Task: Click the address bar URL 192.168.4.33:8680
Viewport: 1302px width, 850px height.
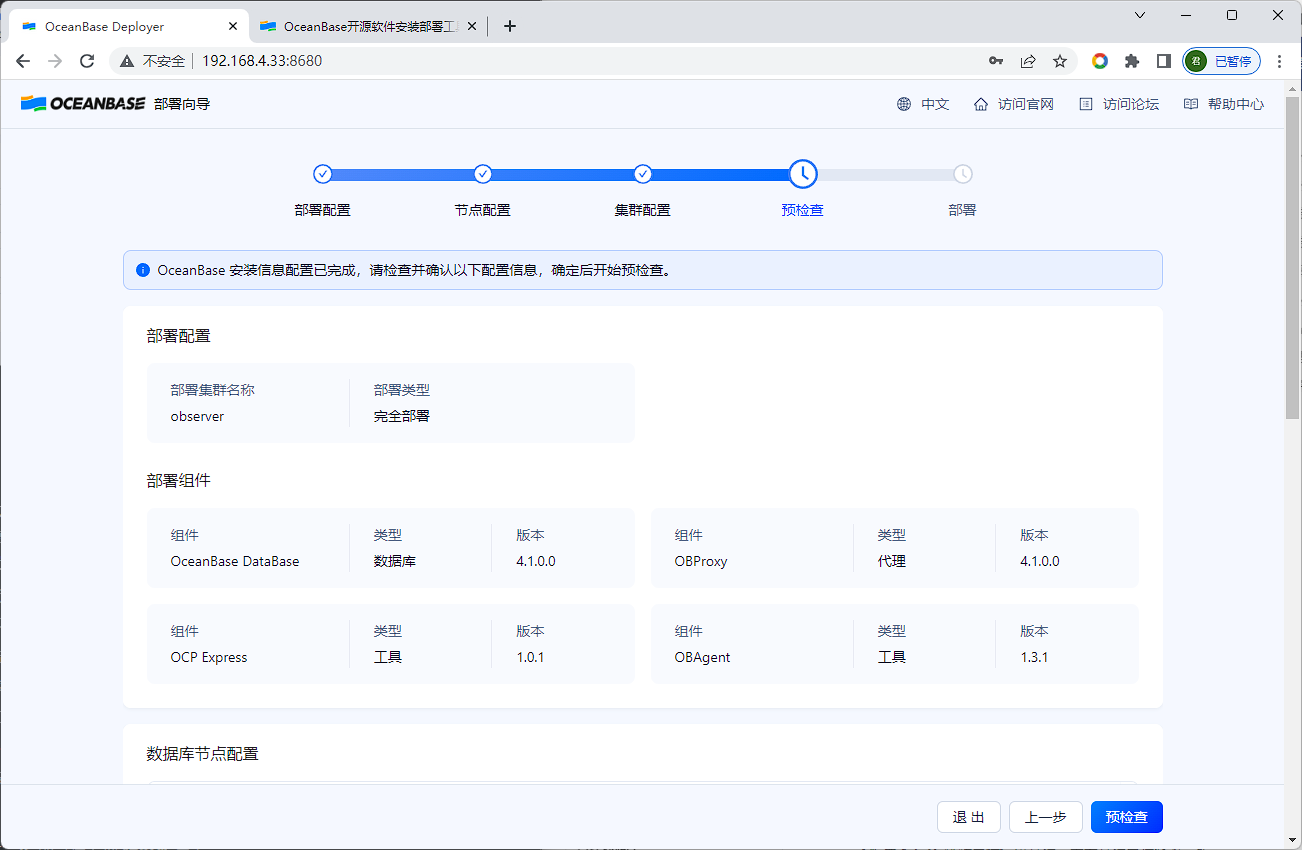Action: (x=262, y=61)
